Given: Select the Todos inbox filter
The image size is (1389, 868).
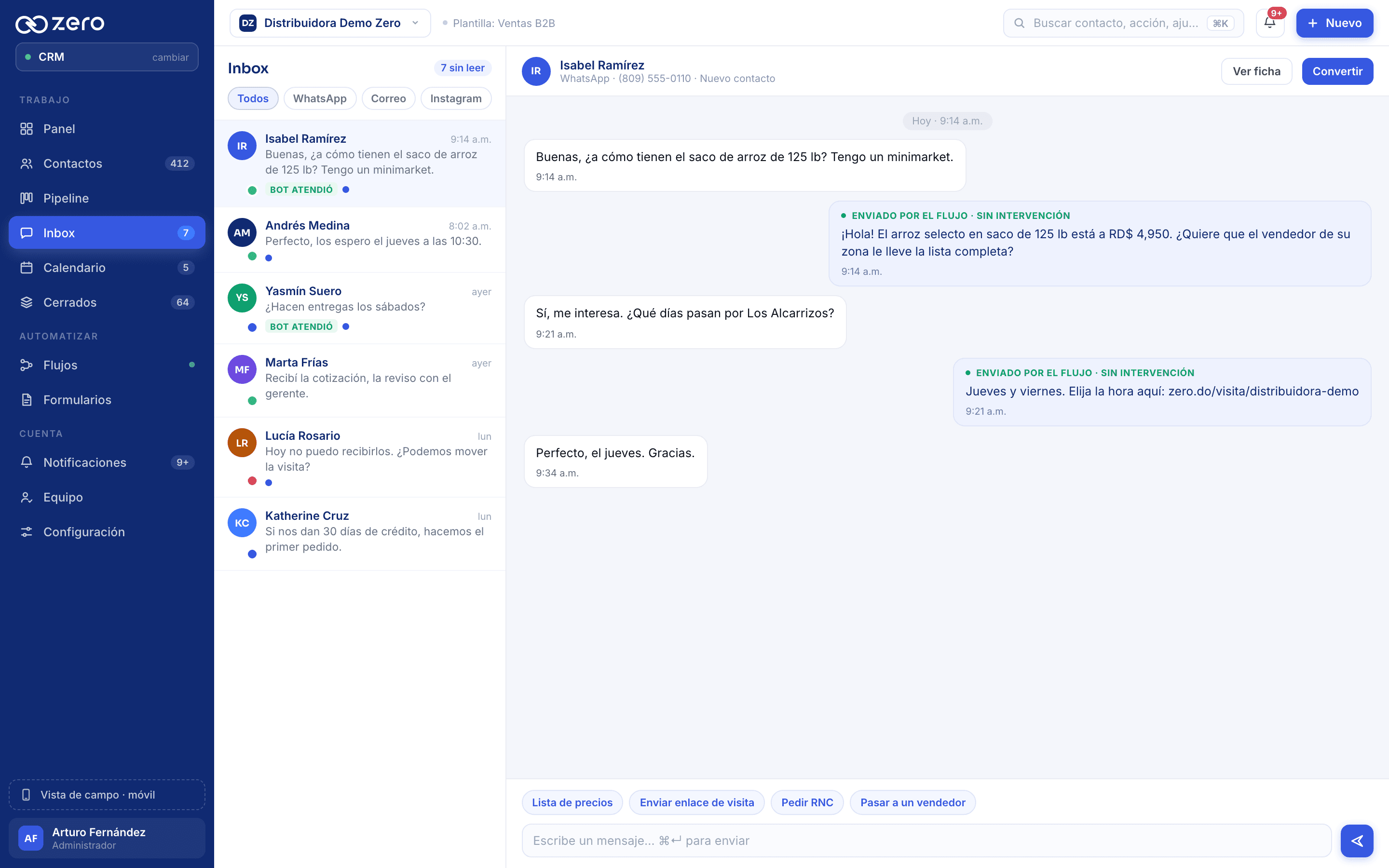Looking at the screenshot, I should 253,98.
